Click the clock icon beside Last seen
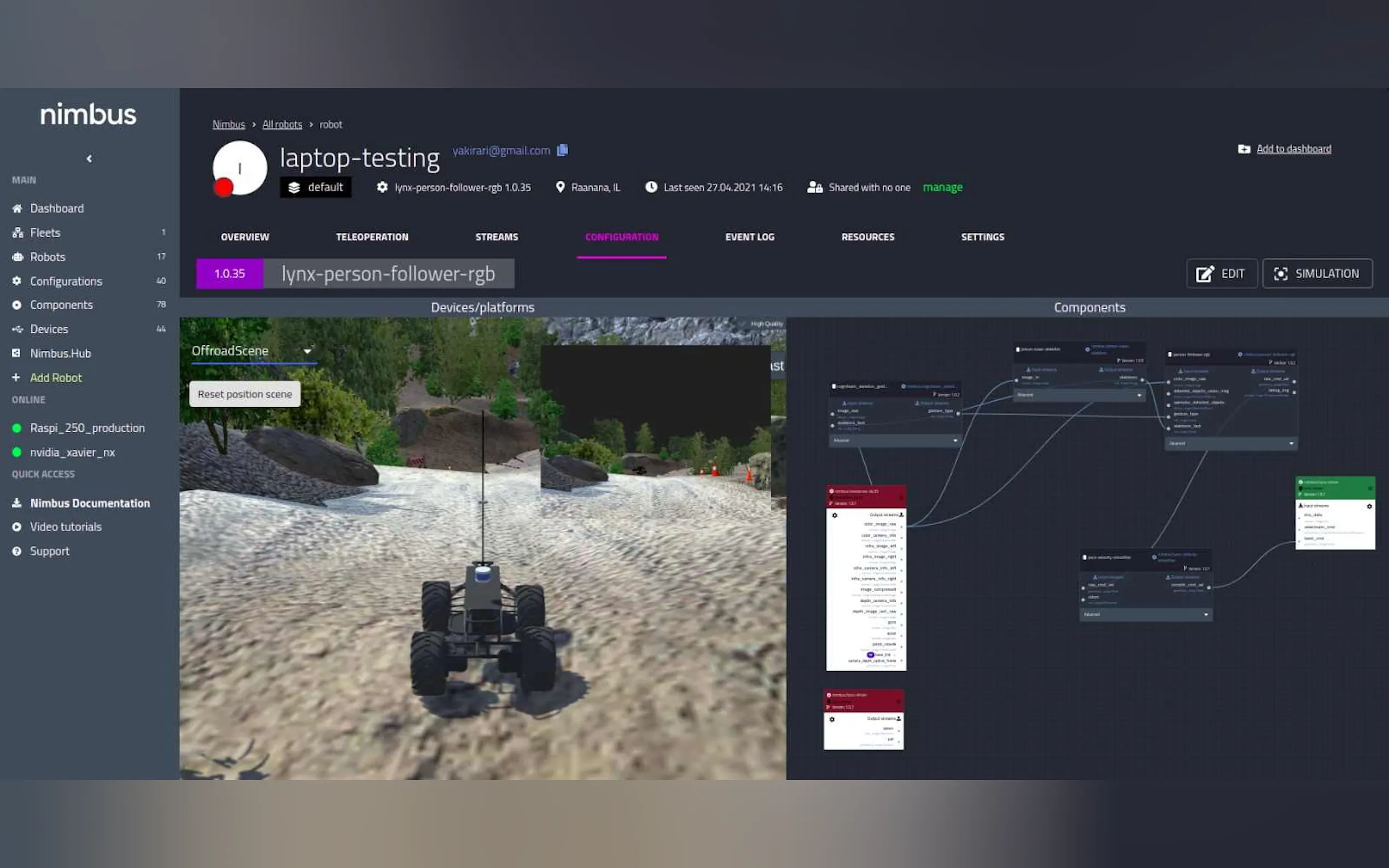1389x868 pixels. (x=651, y=187)
